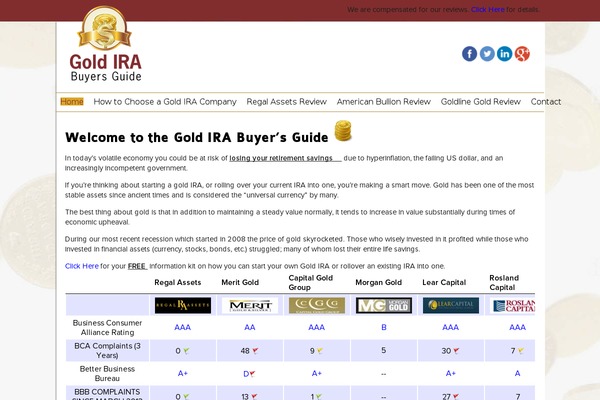600x400 pixels.
Task: Open How to Choose a Gold IRA Company
Action: pyautogui.click(x=165, y=102)
